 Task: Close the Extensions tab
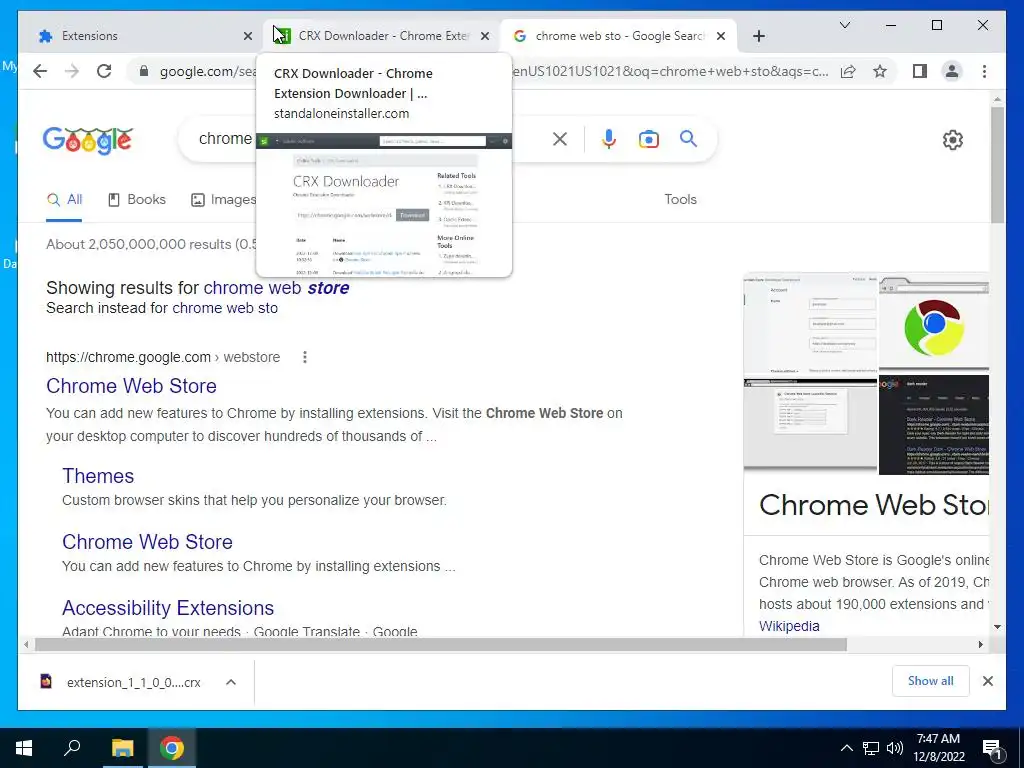[x=248, y=37]
